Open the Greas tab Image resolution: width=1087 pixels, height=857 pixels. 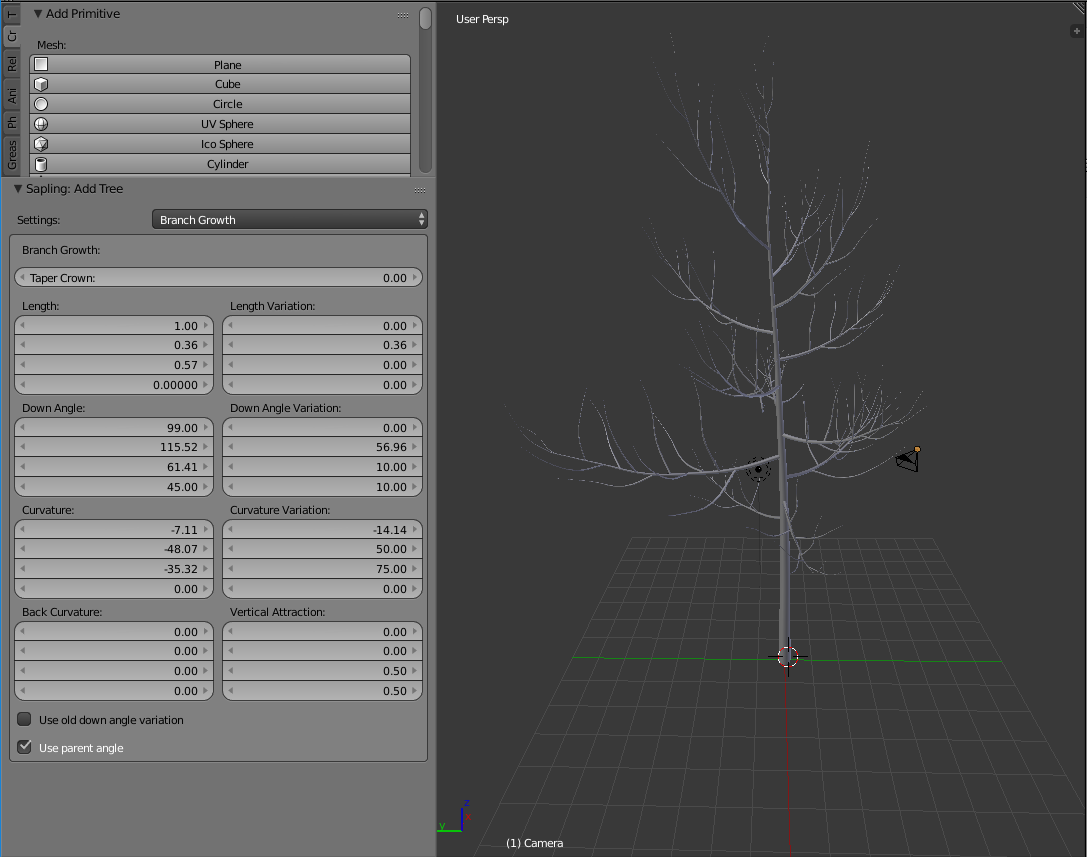11,155
